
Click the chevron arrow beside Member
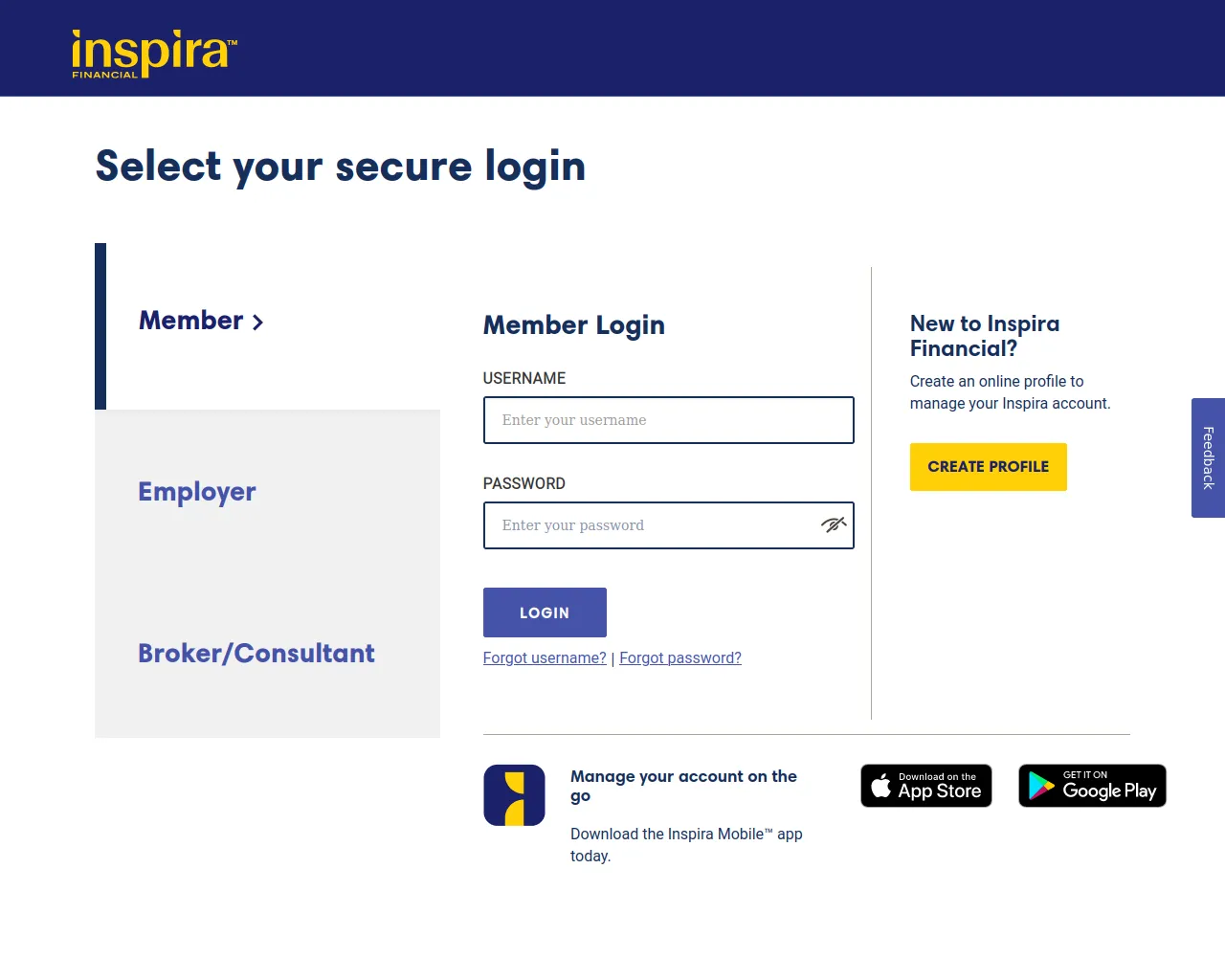click(x=257, y=323)
